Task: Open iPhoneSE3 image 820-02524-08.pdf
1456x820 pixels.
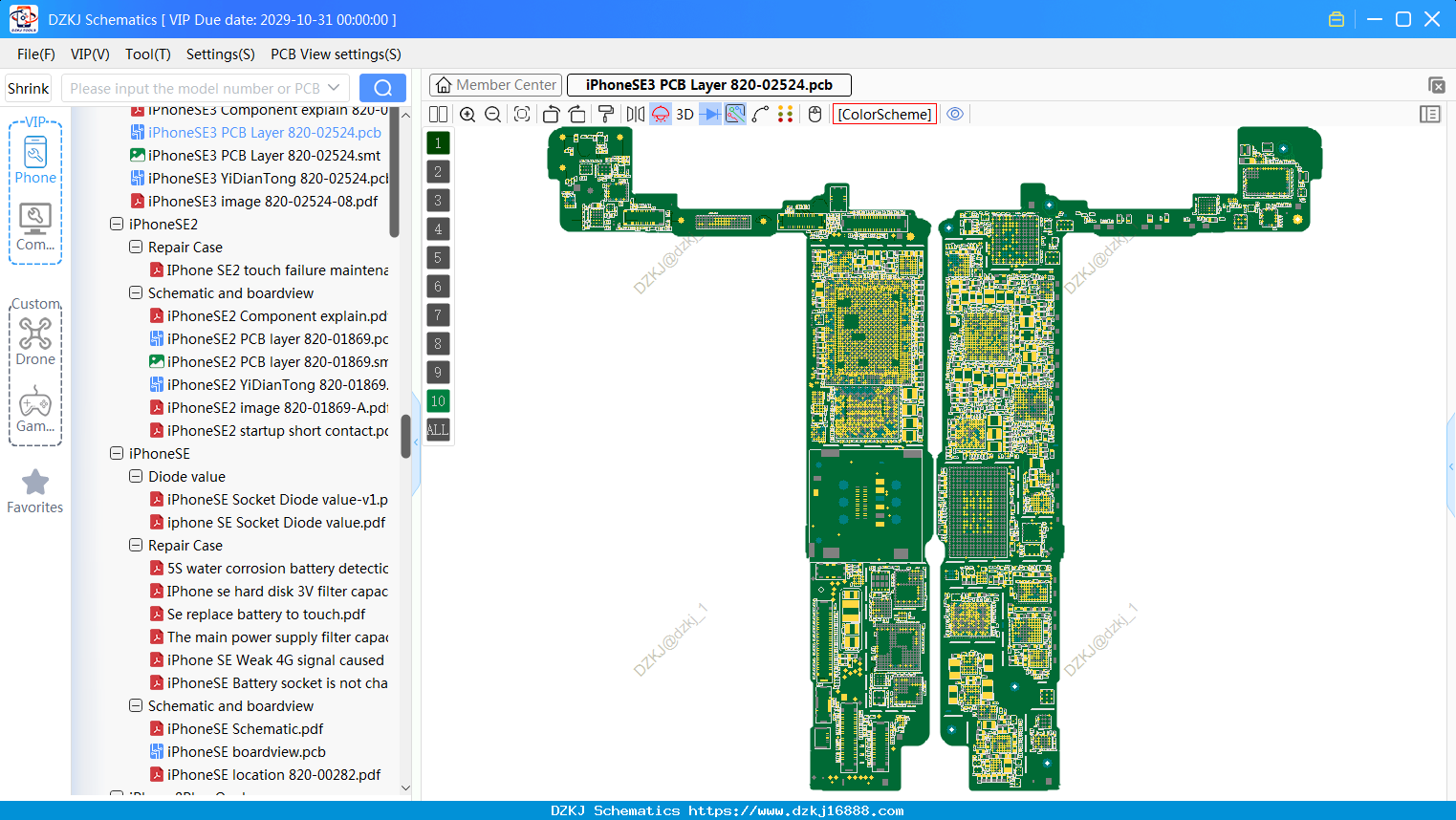Action: coord(254,201)
